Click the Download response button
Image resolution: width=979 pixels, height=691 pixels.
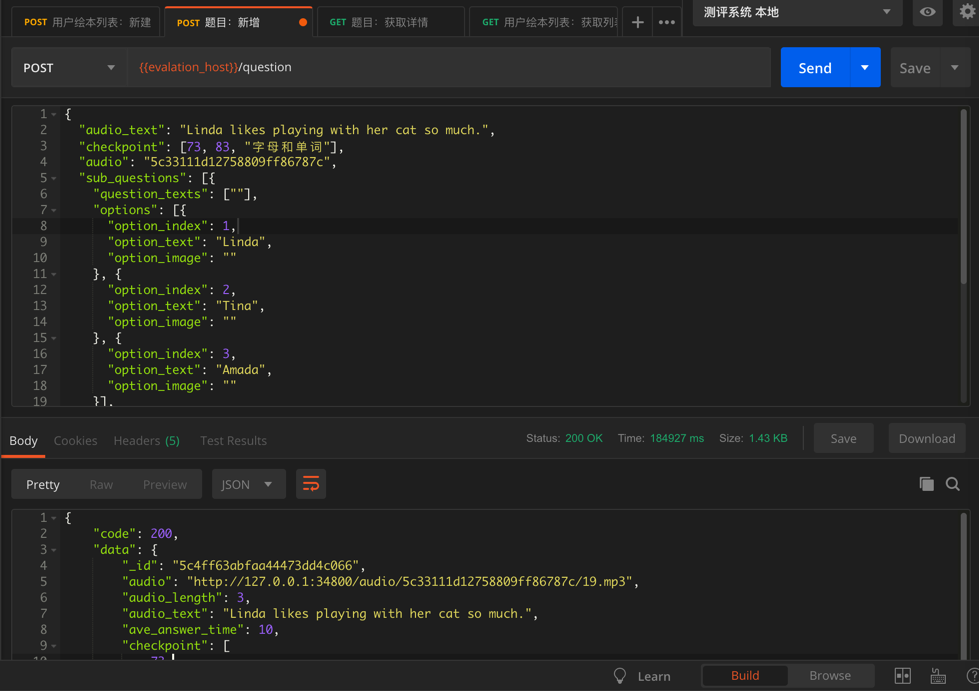926,438
